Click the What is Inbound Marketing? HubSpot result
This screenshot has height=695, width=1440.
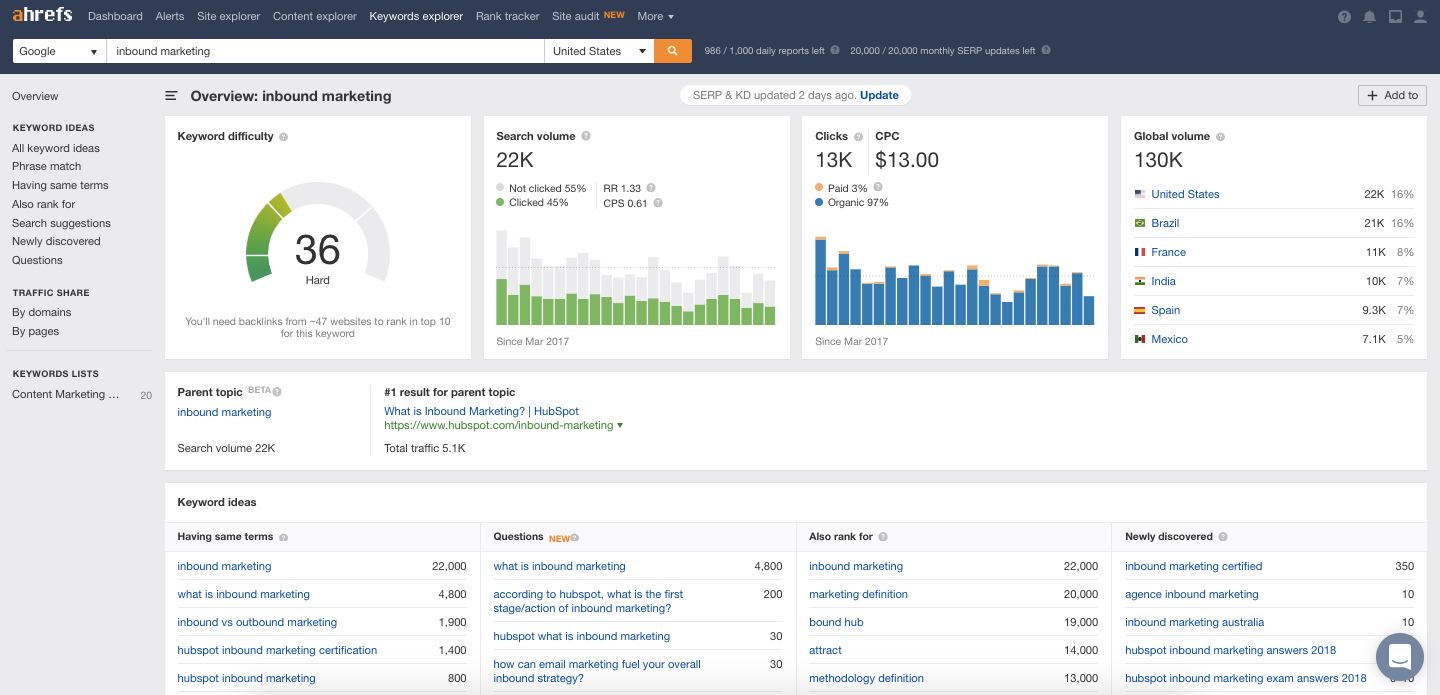(481, 411)
